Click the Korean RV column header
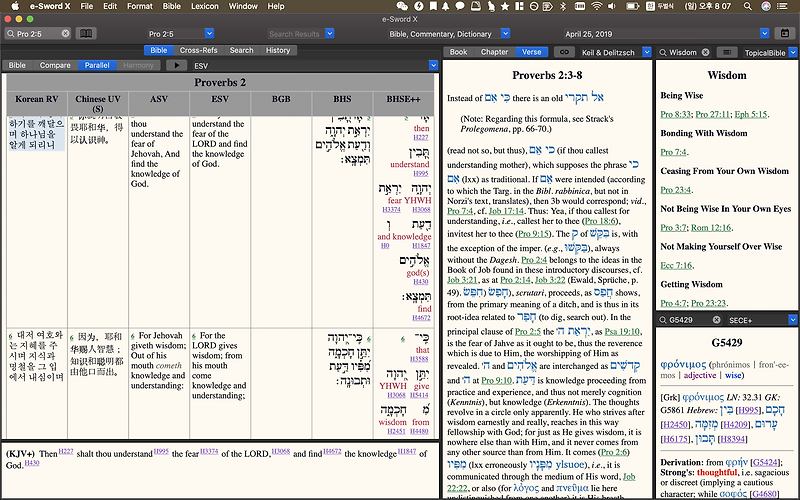The image size is (800, 500). click(36, 104)
